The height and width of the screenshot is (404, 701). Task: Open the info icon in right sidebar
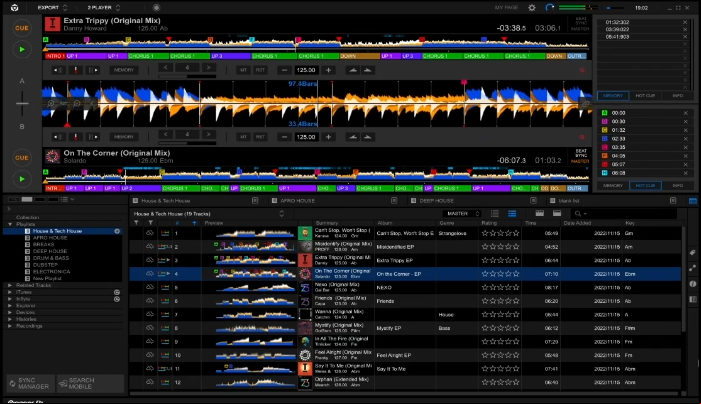click(x=693, y=284)
